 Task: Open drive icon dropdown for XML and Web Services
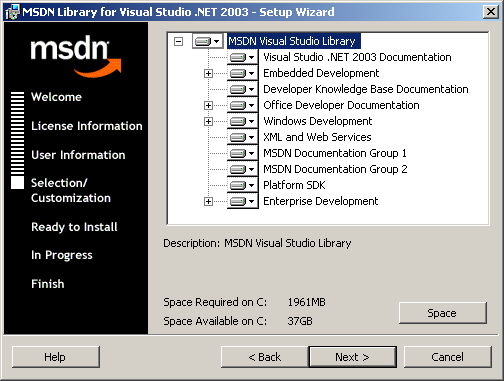[242, 137]
